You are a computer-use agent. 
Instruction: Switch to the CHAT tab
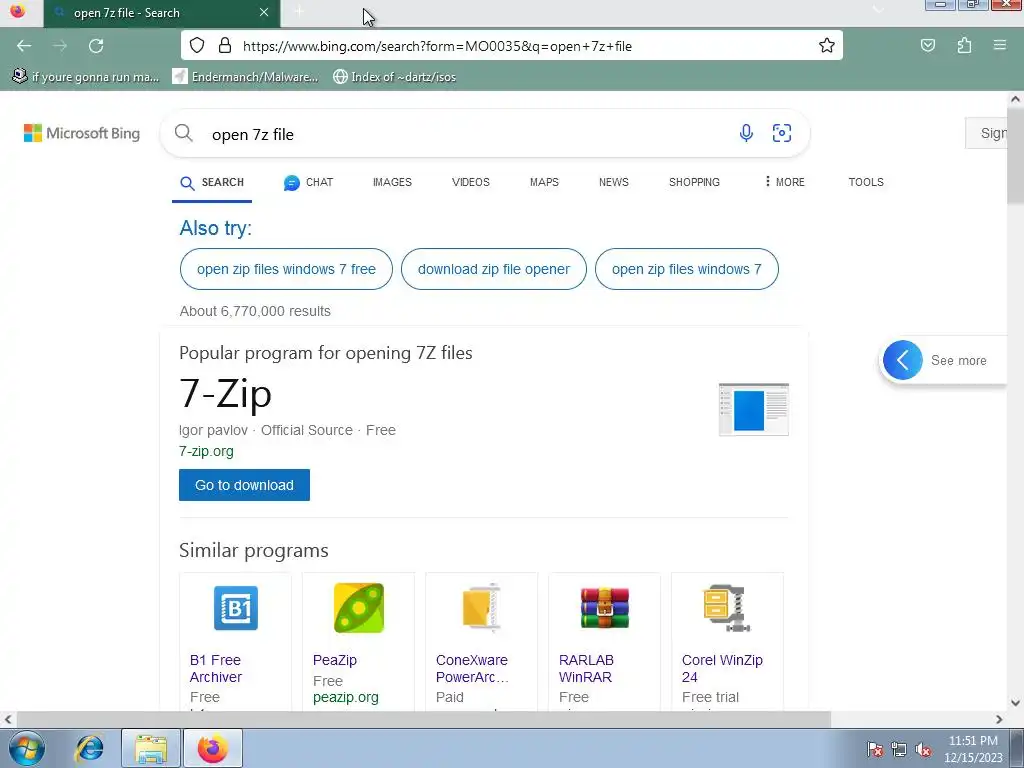[308, 182]
